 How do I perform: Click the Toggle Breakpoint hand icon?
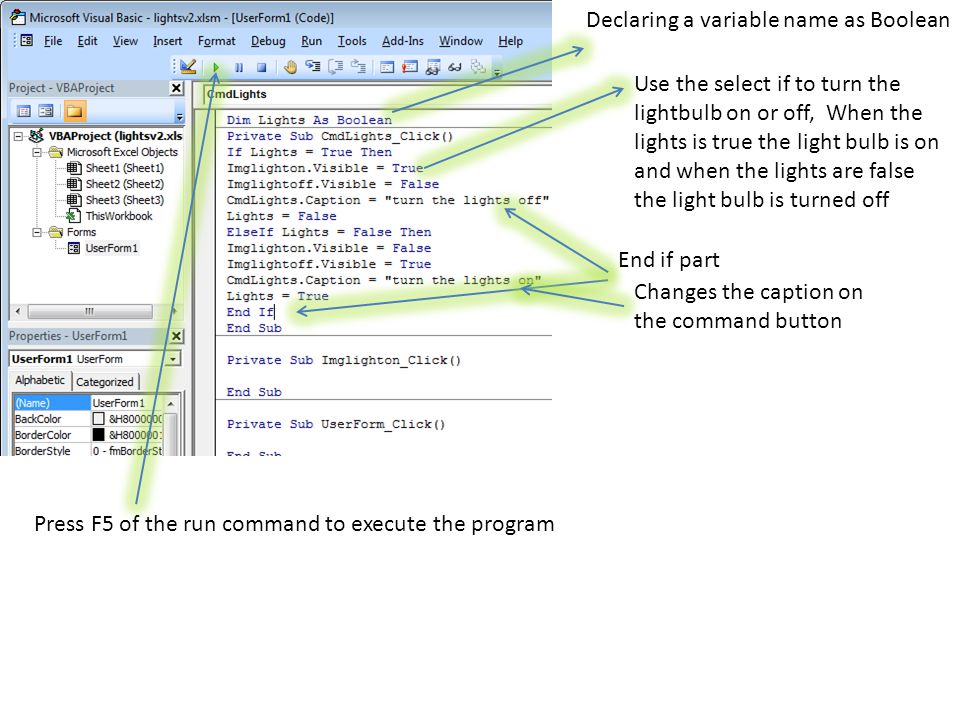click(290, 67)
